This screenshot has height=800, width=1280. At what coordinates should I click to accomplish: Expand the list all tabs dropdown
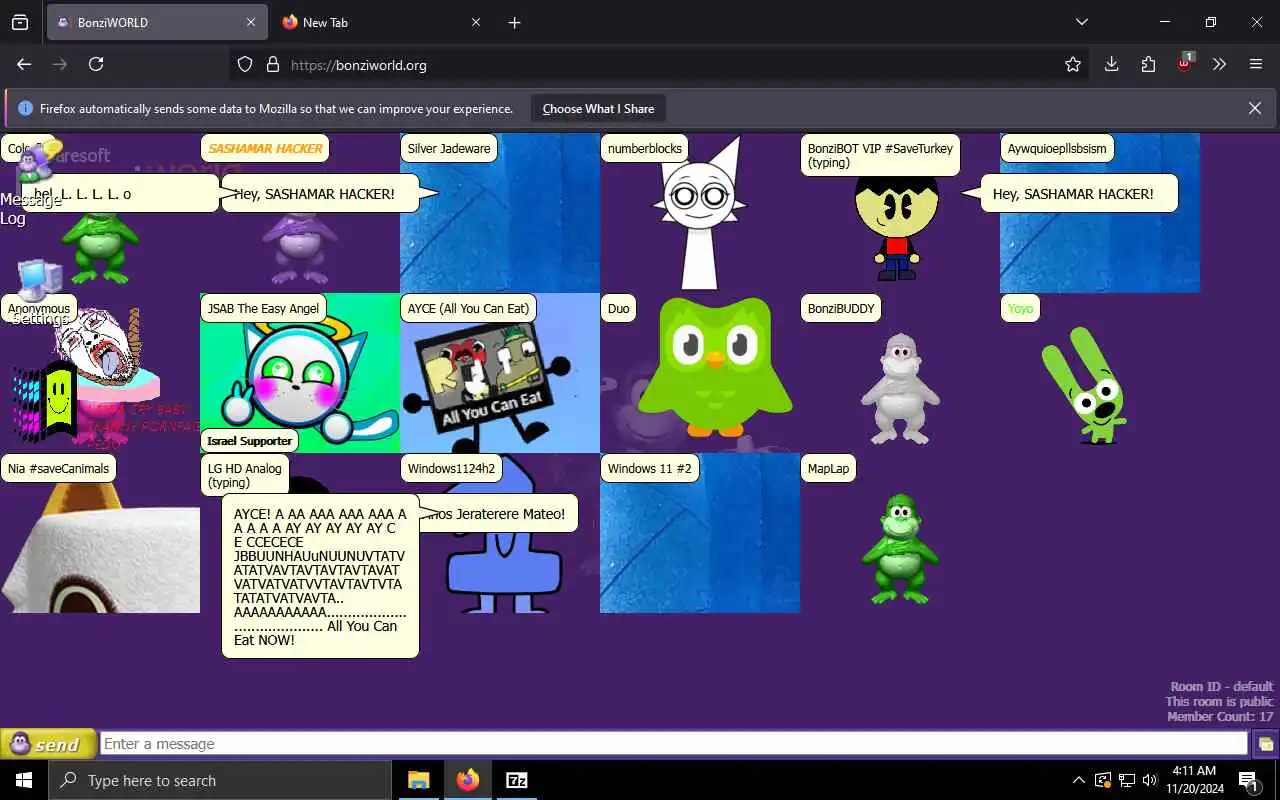pyautogui.click(x=1081, y=22)
